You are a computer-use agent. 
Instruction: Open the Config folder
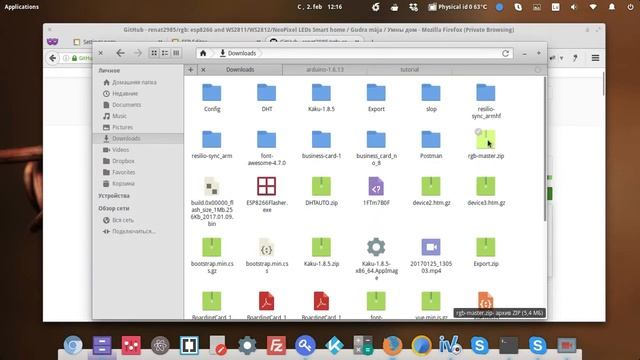point(212,93)
